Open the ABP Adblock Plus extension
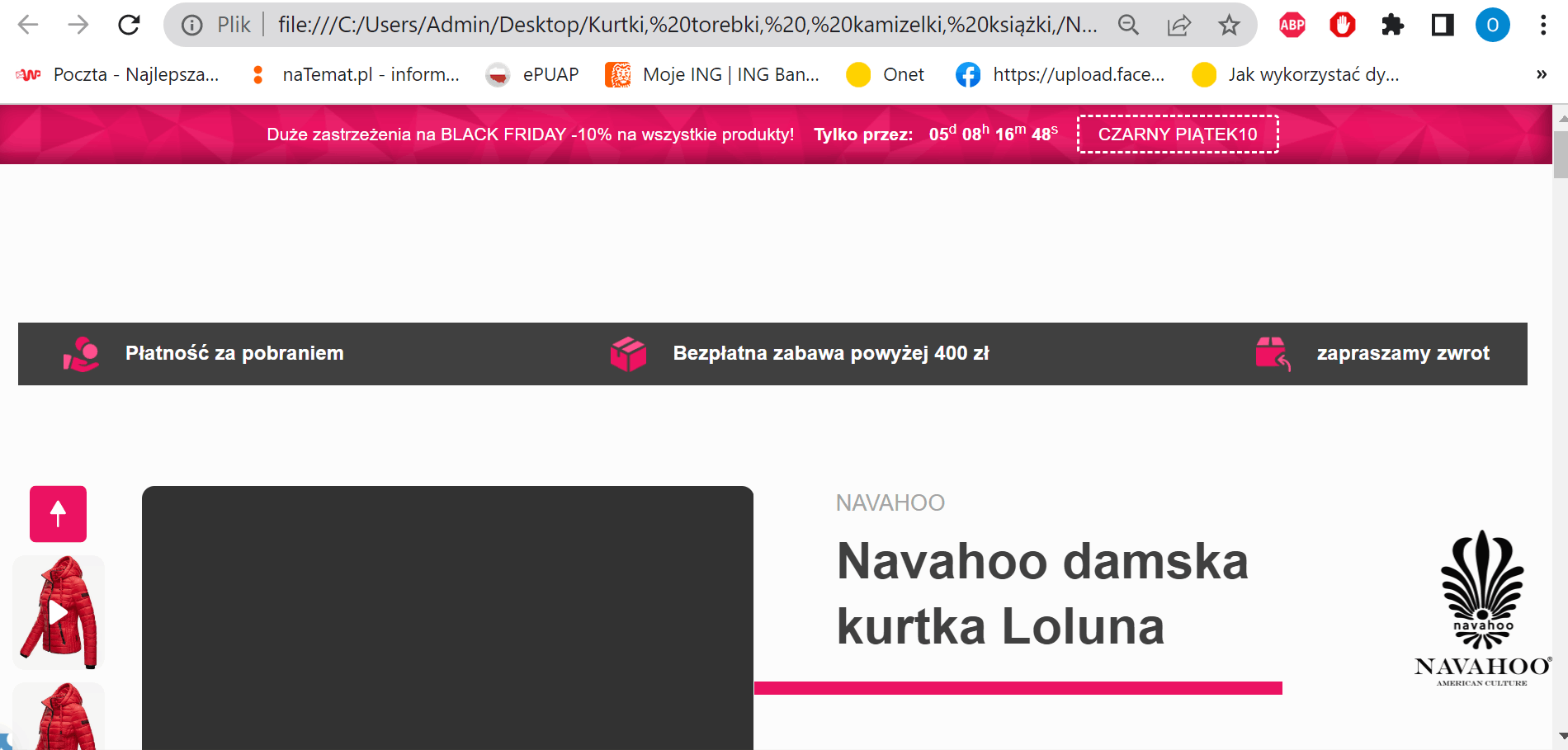Viewport: 1568px width, 750px height. (x=1292, y=25)
